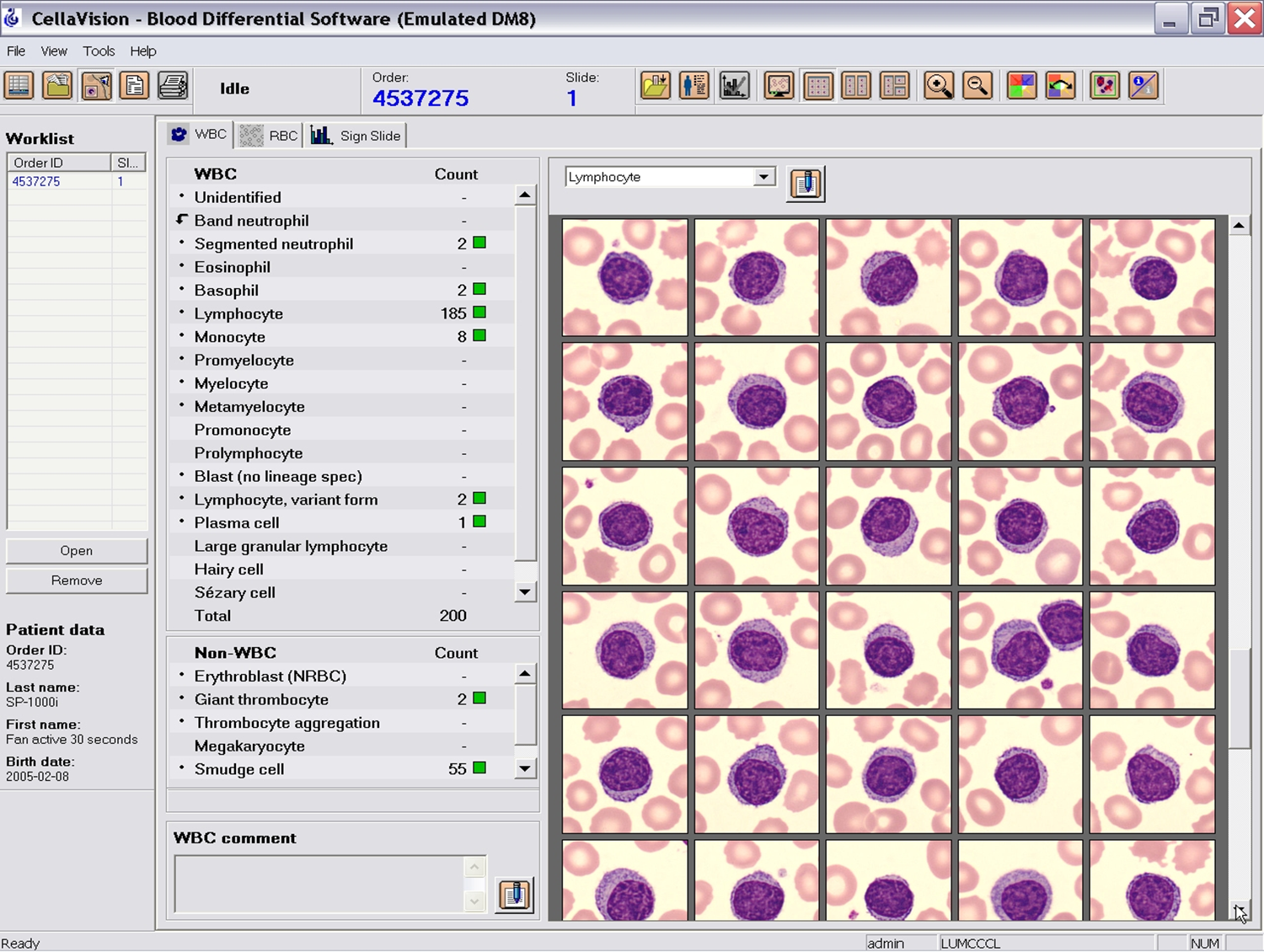Click the zoom in magnifier icon
1264x952 pixels.
click(x=938, y=86)
